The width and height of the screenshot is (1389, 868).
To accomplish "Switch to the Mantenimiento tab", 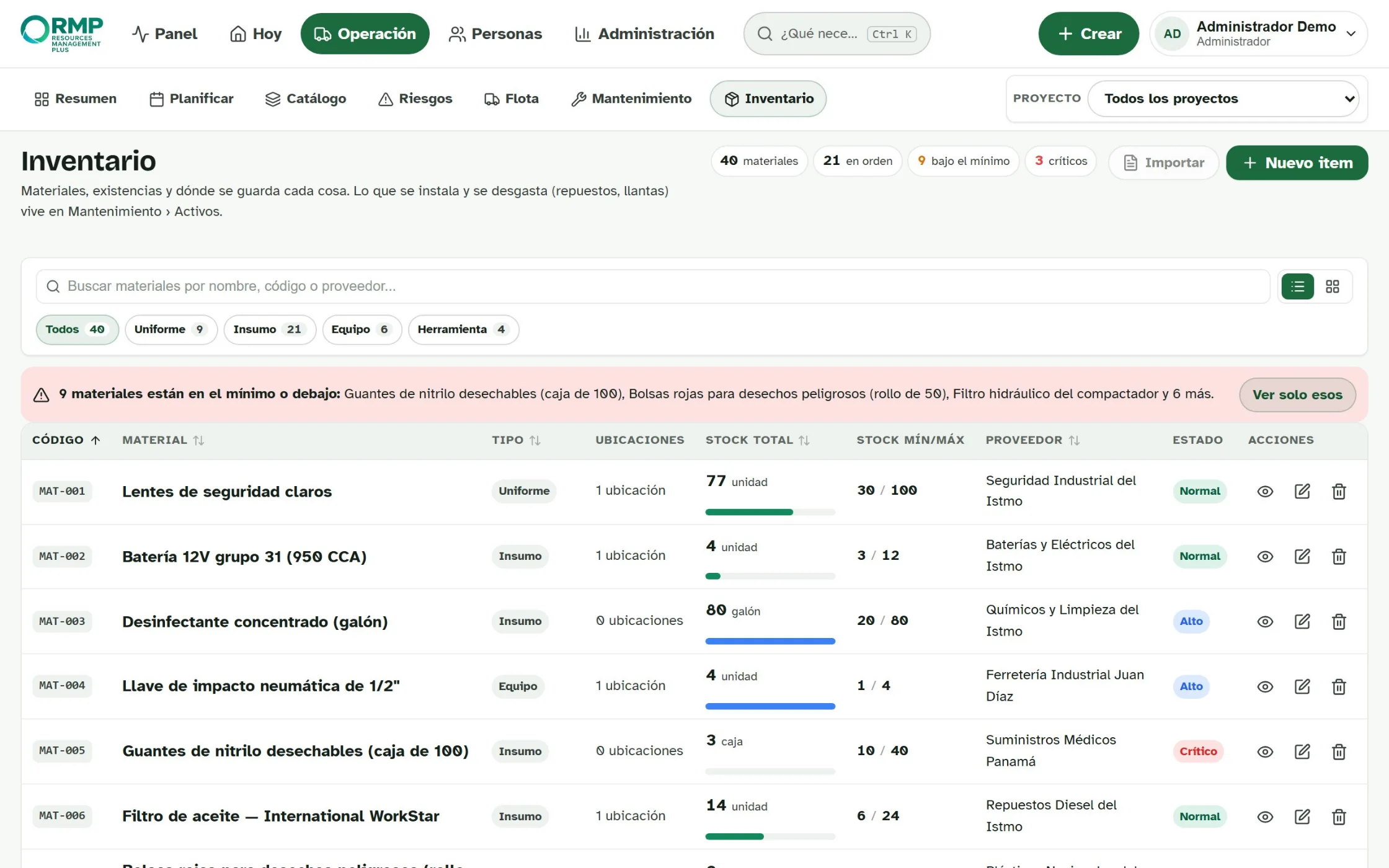I will 631,99.
